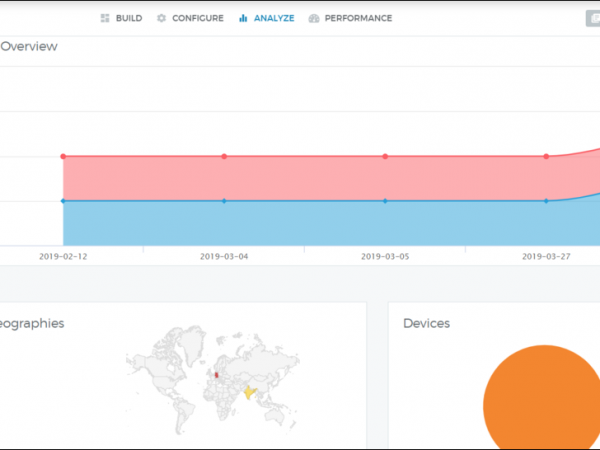Image resolution: width=600 pixels, height=450 pixels.
Task: Click red data point at 2019-03-27
Action: [546, 156]
